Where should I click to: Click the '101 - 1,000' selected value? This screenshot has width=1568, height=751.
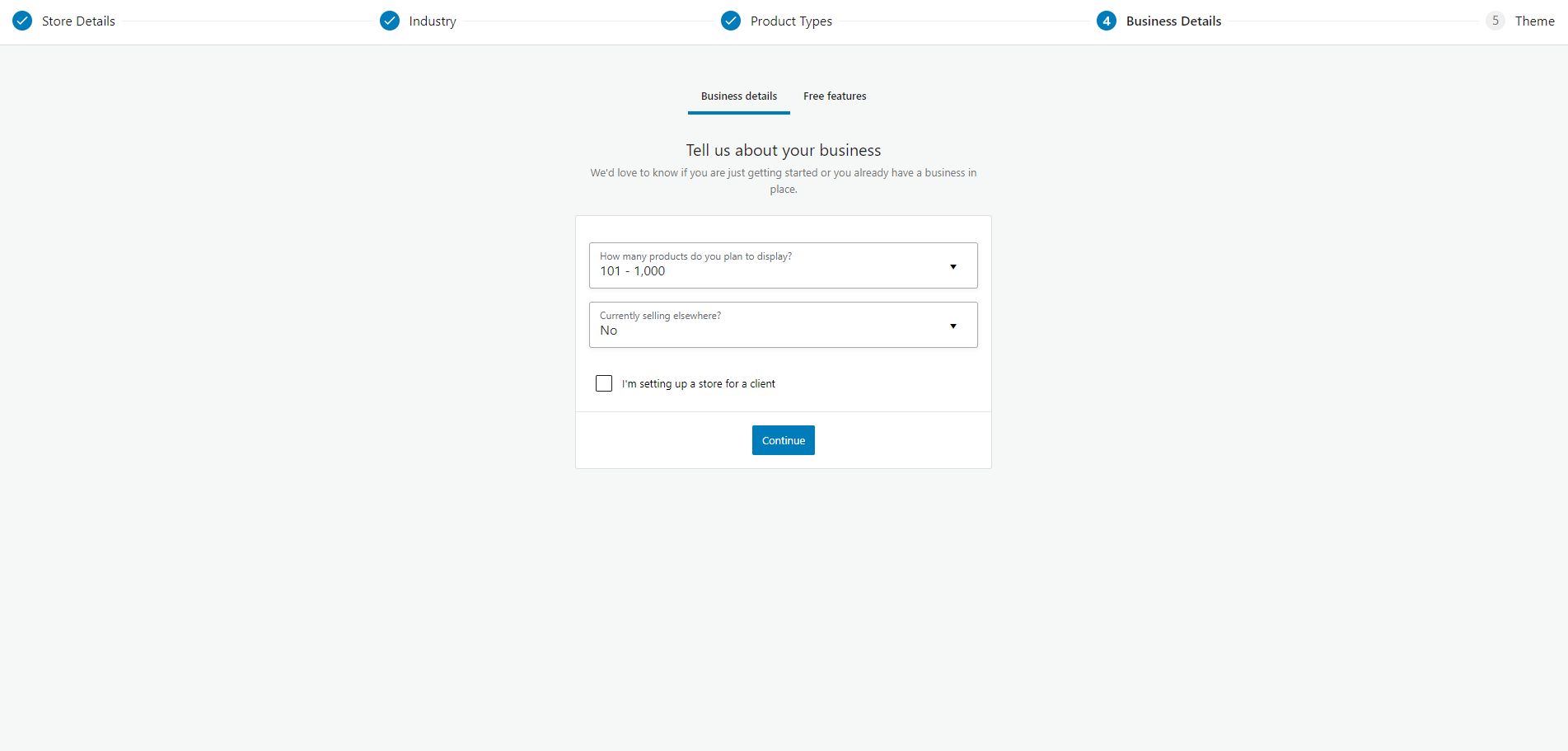pos(632,271)
